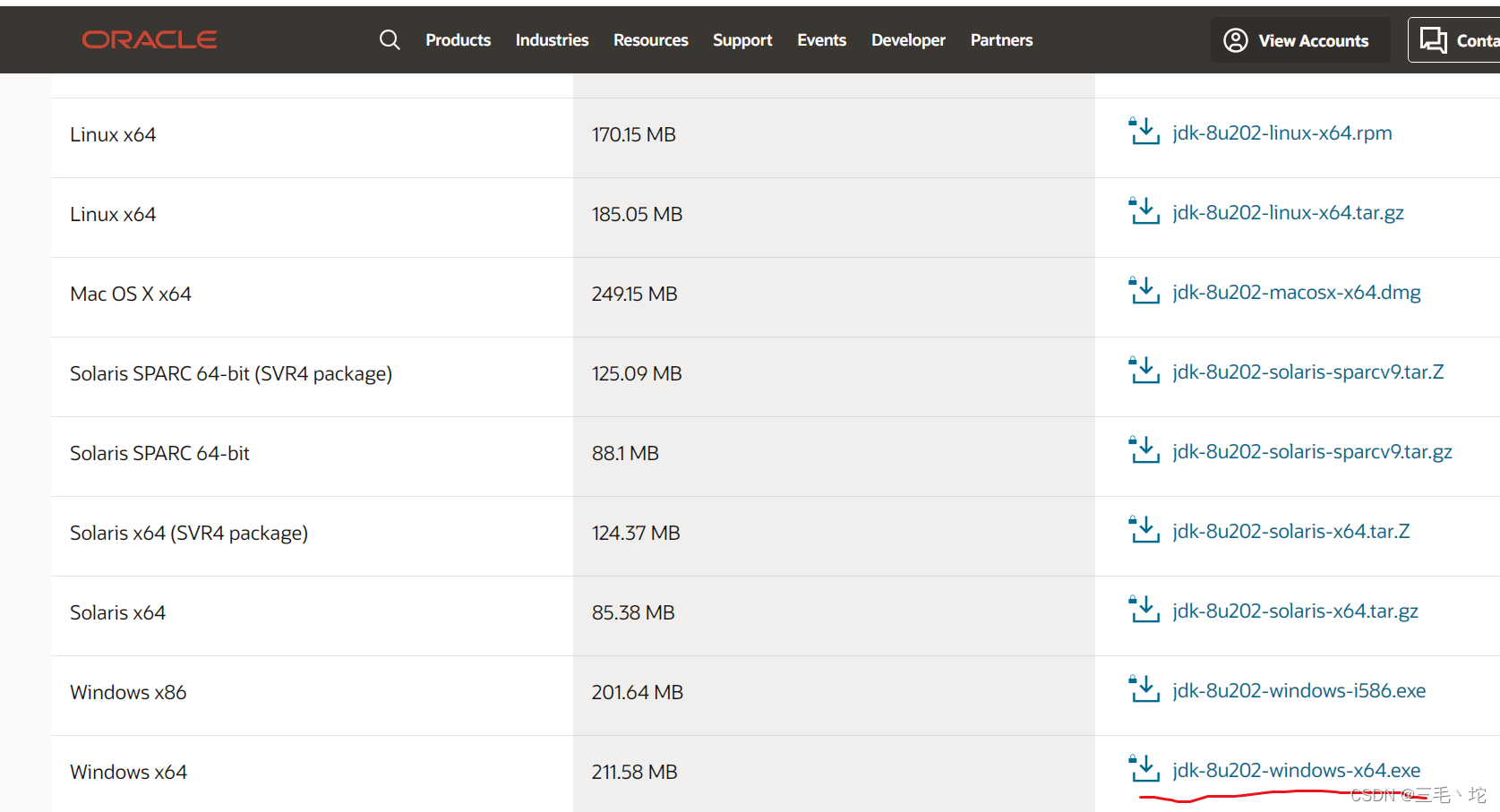Click download icon for jdk-8u202-solaris-x64.tar.Z
The width and height of the screenshot is (1500, 812).
point(1144,530)
